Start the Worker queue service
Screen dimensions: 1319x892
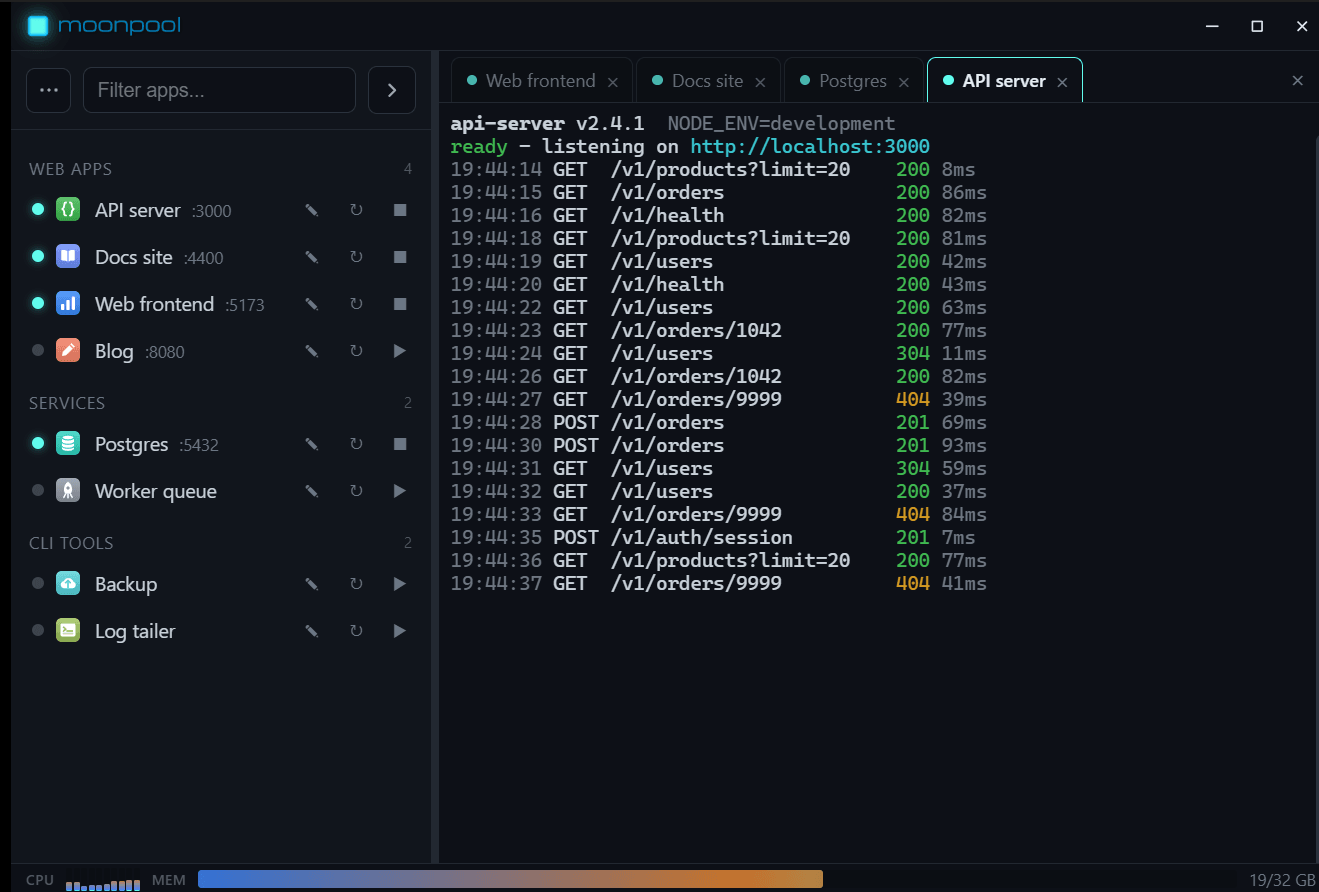(x=400, y=491)
